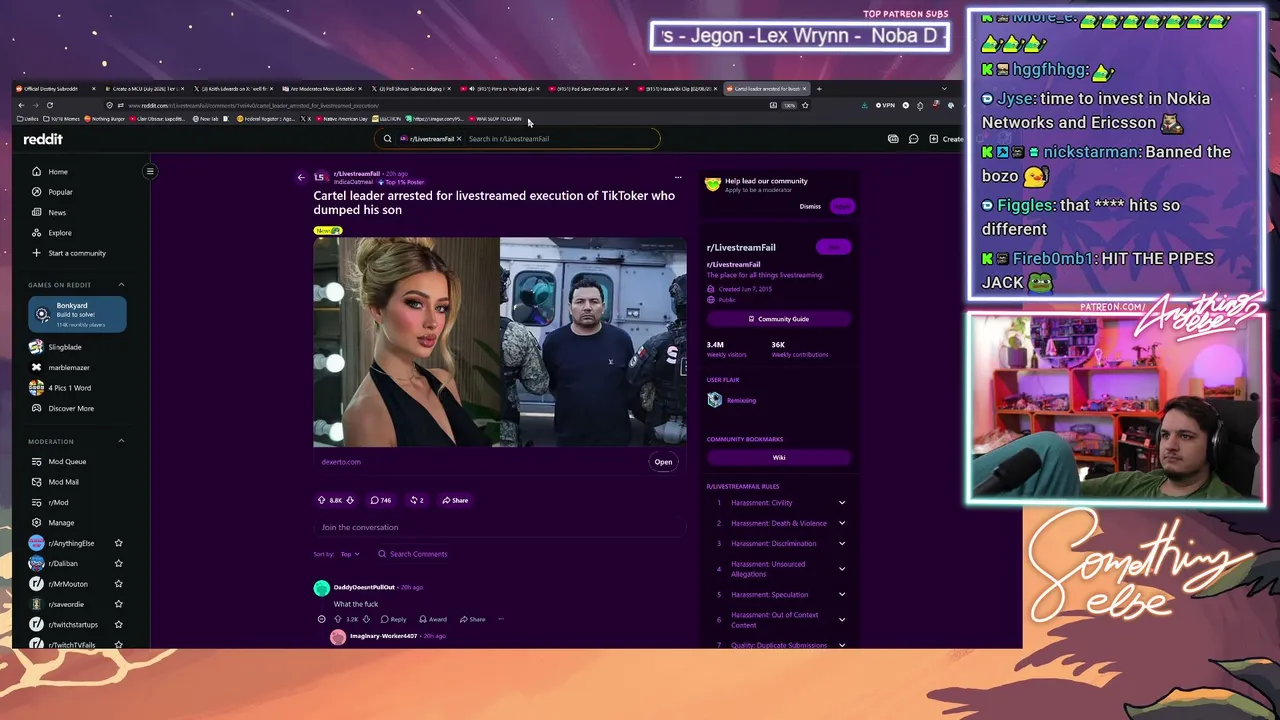Screen dimensions: 1280x720
Task: Open Mod Queue
Action: pos(67,461)
